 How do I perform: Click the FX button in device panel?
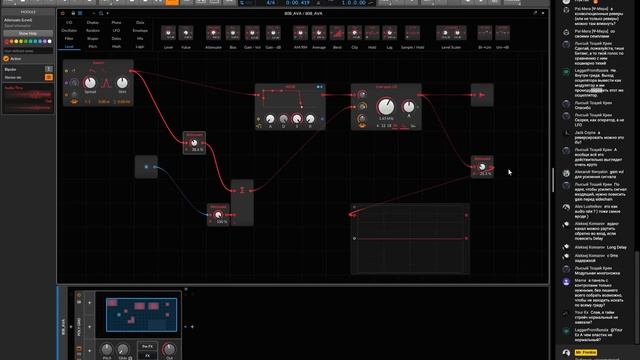coord(147,355)
